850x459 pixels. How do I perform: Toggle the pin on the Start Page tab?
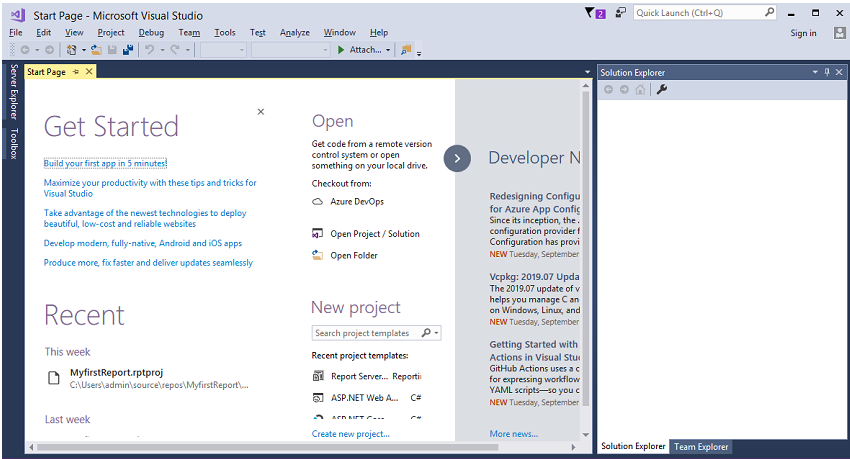76,72
